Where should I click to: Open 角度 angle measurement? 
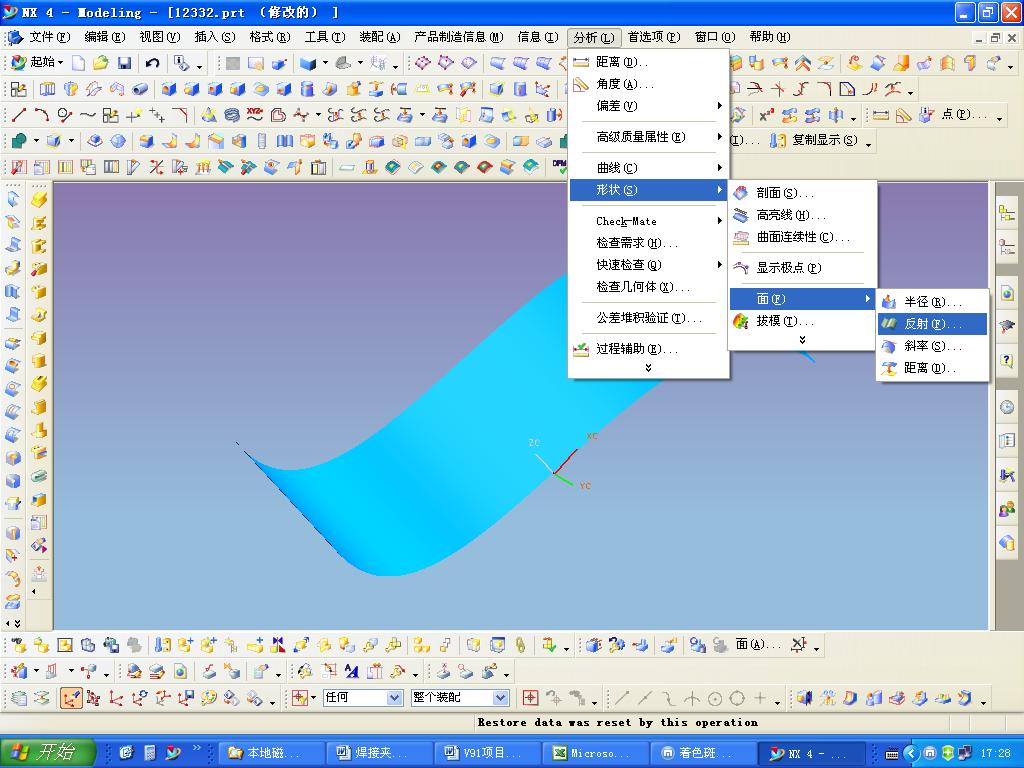(648, 84)
